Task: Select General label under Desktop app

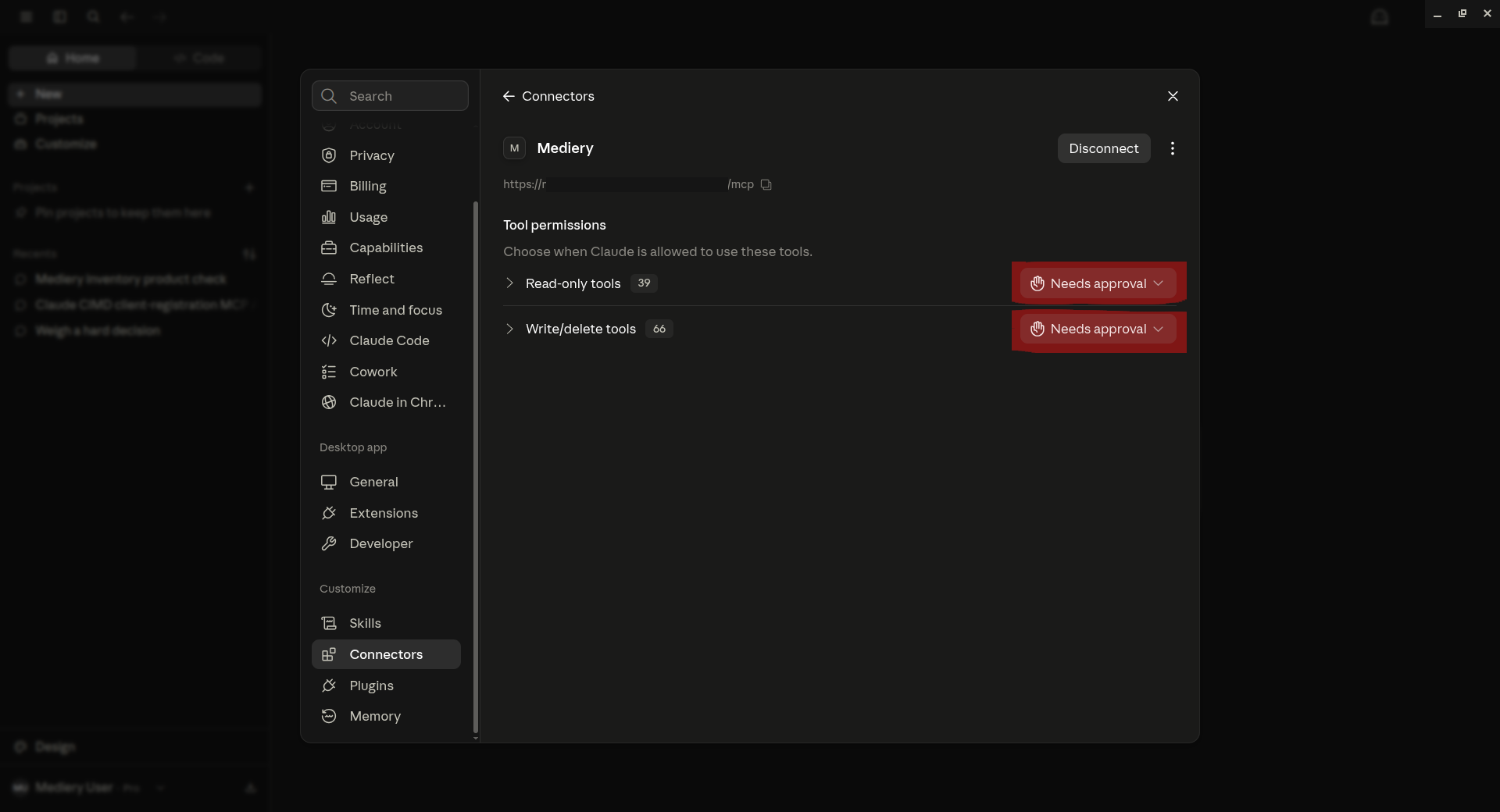Action: (x=373, y=482)
